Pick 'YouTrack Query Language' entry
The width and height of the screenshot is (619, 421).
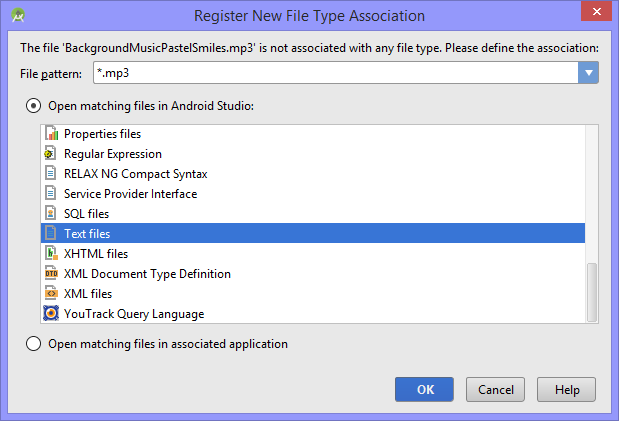pyautogui.click(x=313, y=314)
